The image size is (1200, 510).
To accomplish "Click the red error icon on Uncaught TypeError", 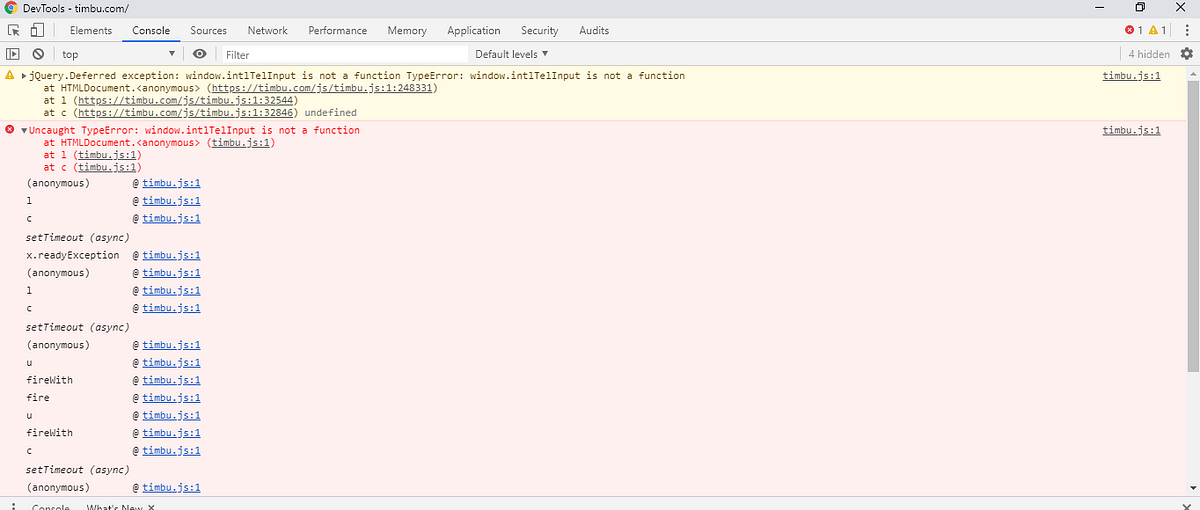I will [10, 130].
